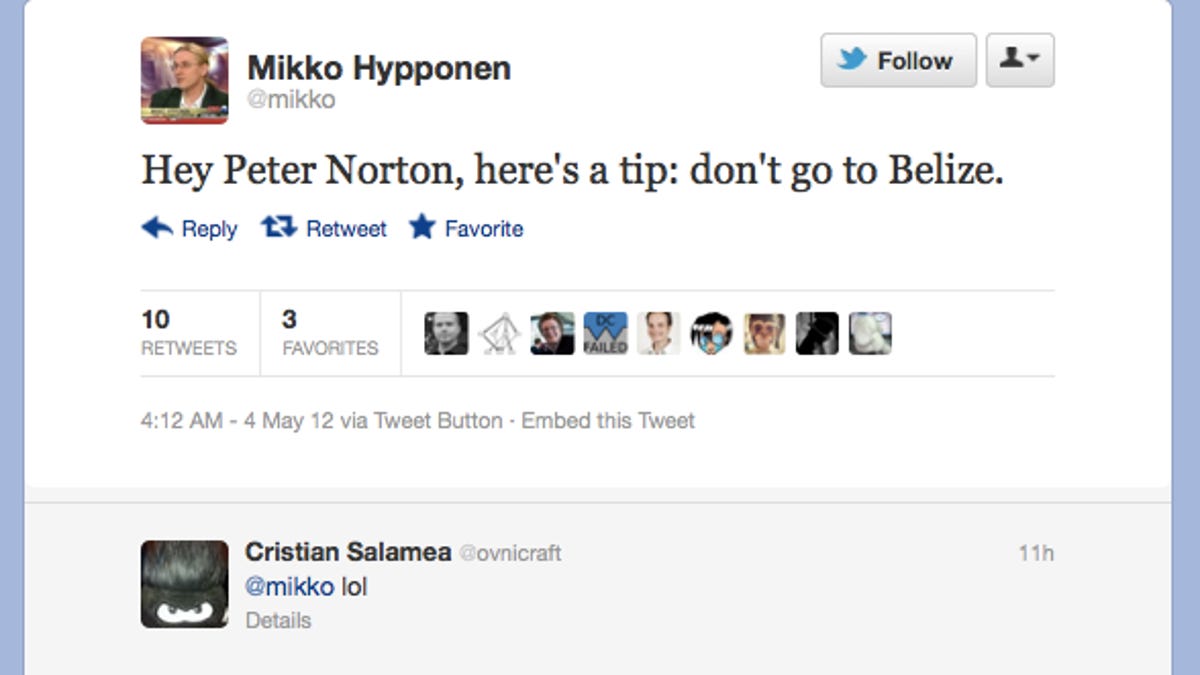This screenshot has width=1200, height=675.
Task: View the 10 Retweets list
Action: click(189, 333)
